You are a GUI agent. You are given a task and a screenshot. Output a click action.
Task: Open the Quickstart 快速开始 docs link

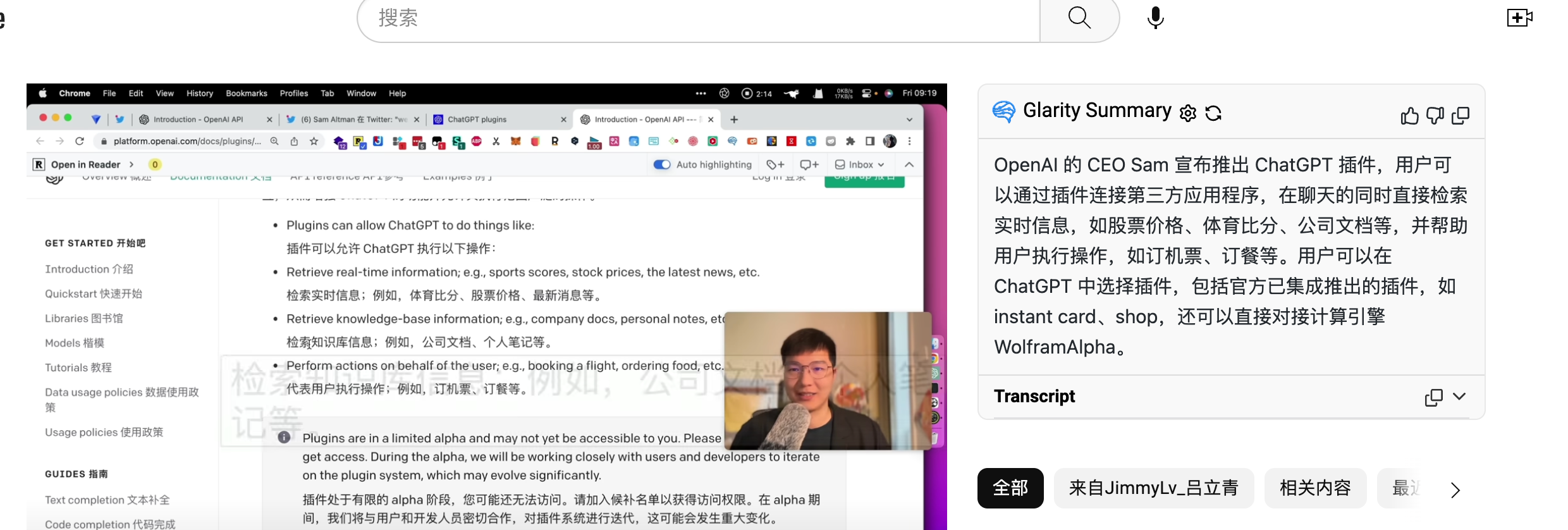[x=94, y=293]
